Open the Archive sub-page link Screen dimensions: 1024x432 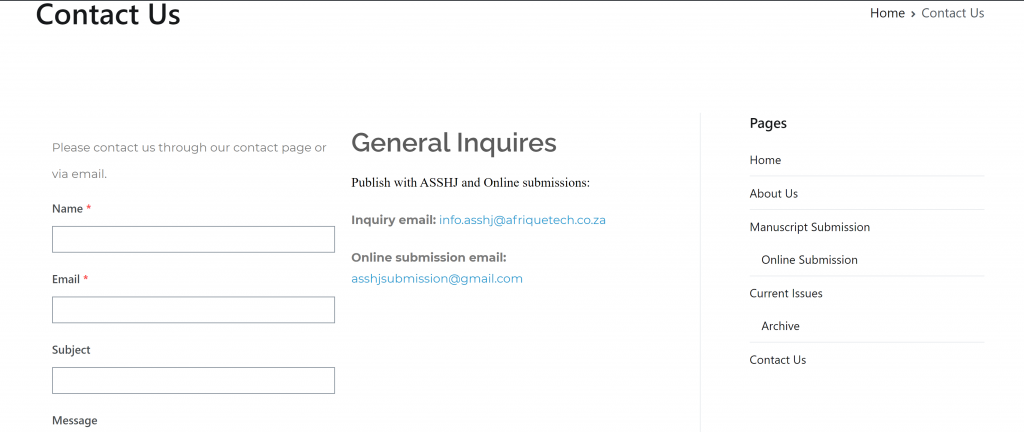tap(780, 326)
